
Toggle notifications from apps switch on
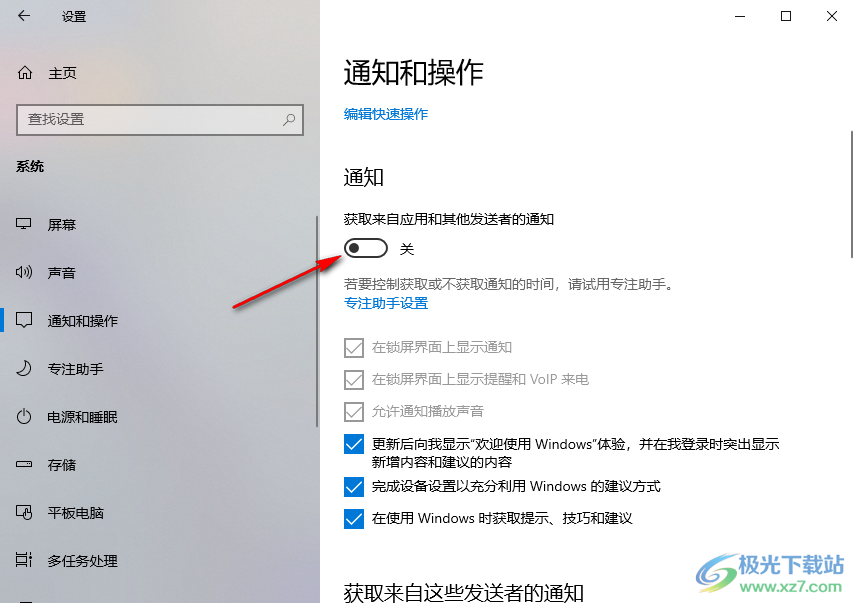point(365,249)
